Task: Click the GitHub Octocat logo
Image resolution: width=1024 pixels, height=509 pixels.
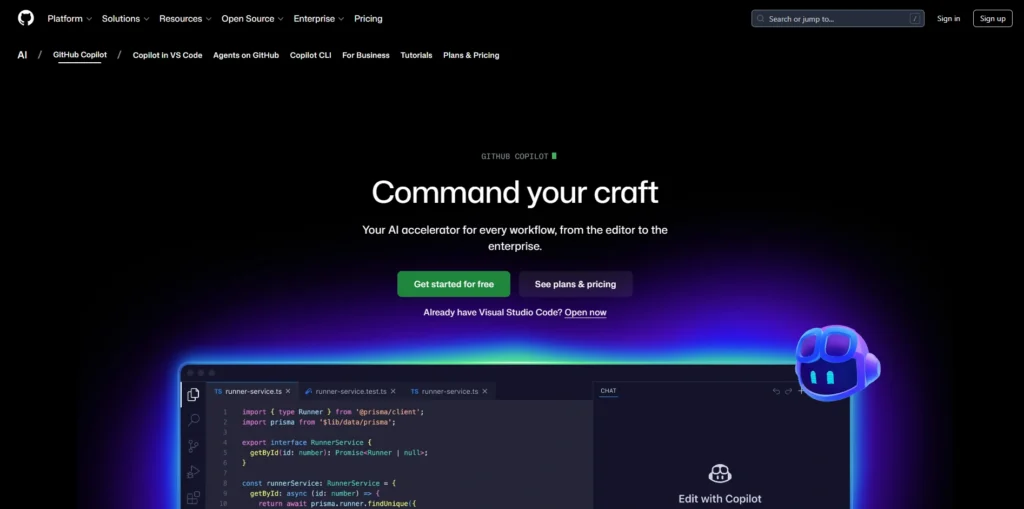Action: [x=25, y=18]
